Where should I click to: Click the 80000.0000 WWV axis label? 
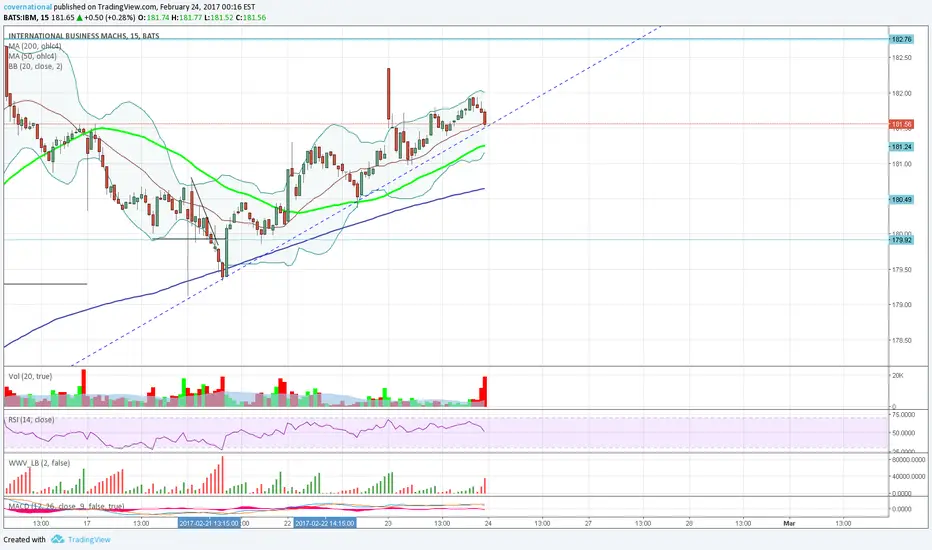click(909, 460)
